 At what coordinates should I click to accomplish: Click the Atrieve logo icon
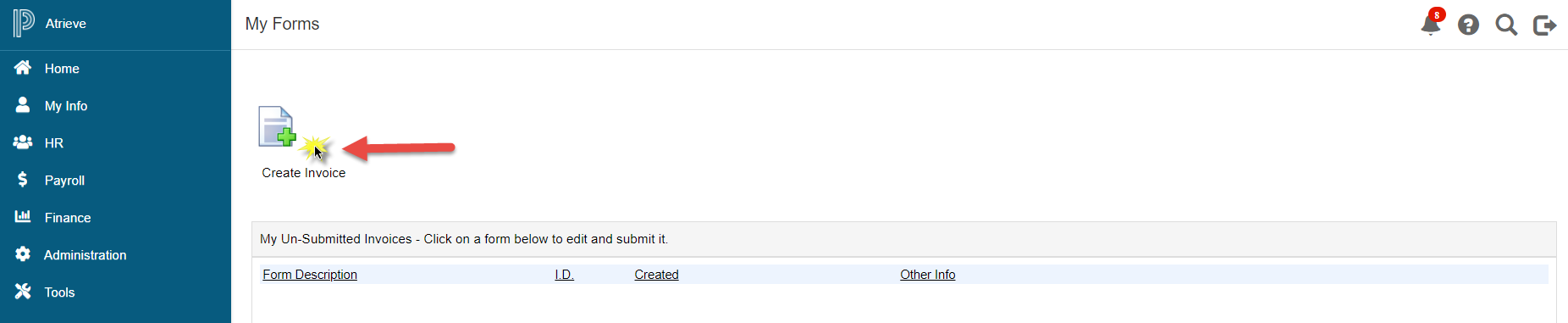pyautogui.click(x=24, y=23)
